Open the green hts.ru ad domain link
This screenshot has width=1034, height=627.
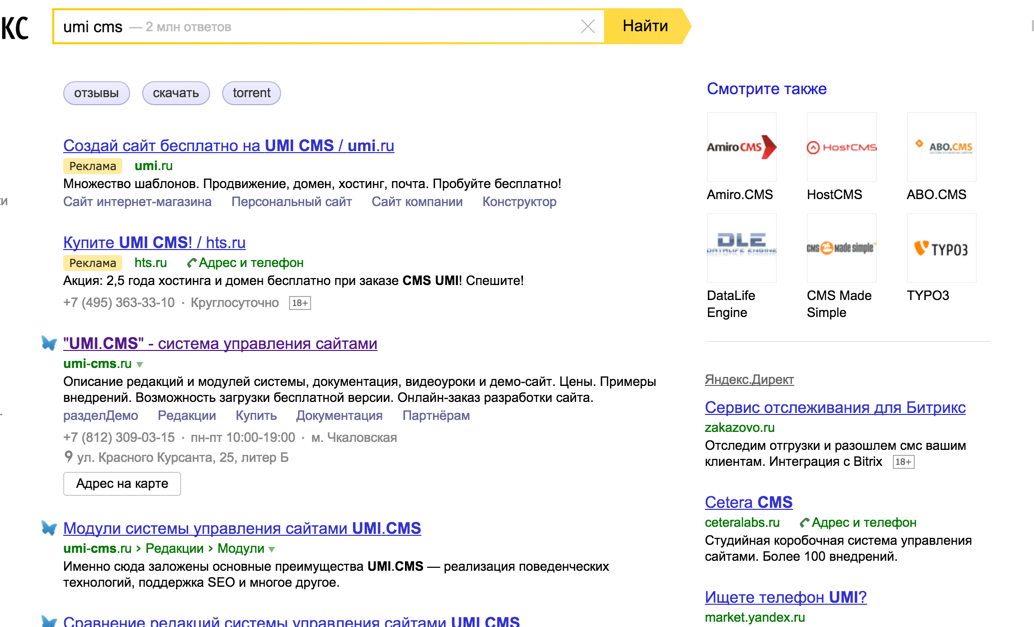coord(150,262)
